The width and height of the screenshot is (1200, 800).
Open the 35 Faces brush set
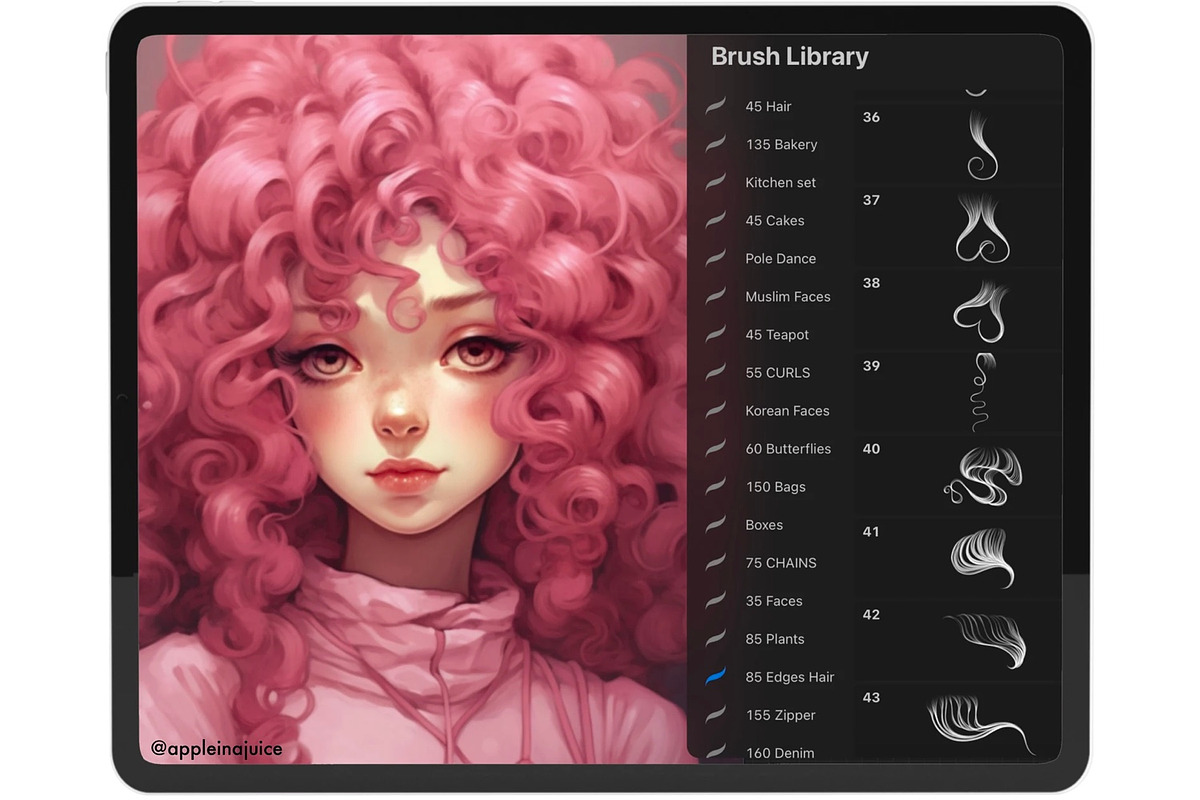[x=774, y=601]
